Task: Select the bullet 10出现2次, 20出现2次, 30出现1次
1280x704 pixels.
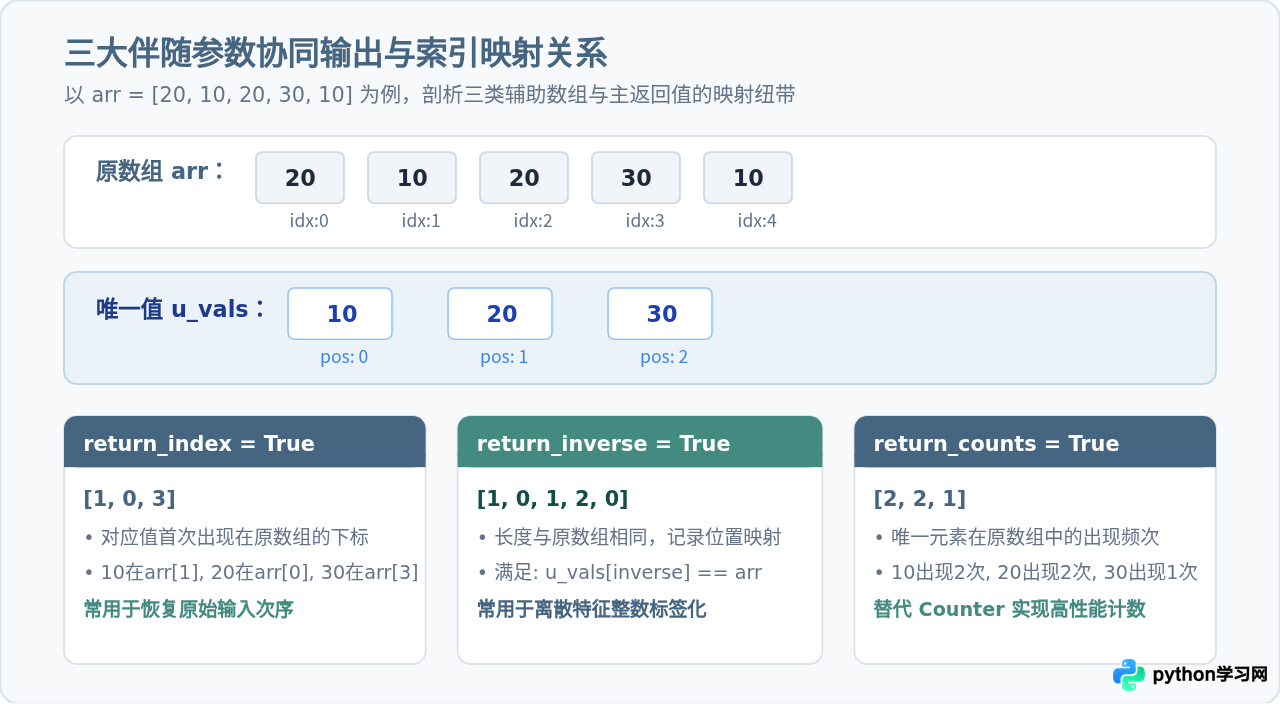Action: 1036,573
